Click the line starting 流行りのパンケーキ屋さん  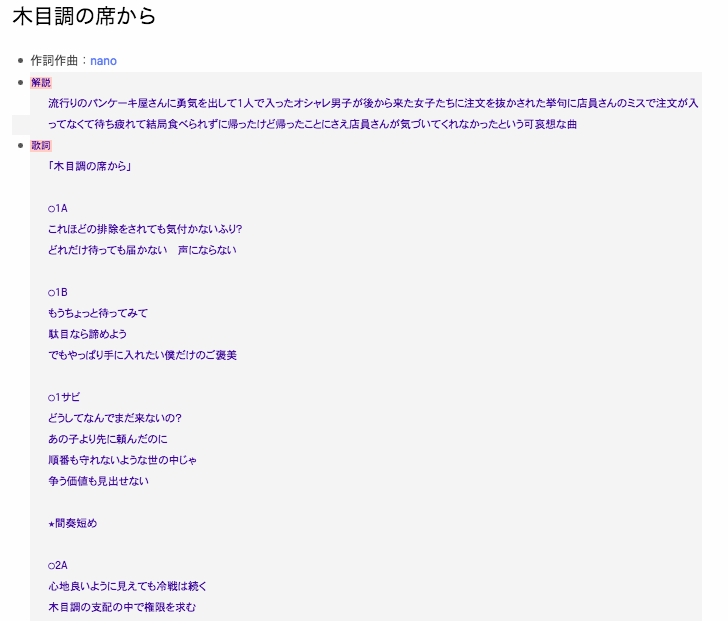373,104
